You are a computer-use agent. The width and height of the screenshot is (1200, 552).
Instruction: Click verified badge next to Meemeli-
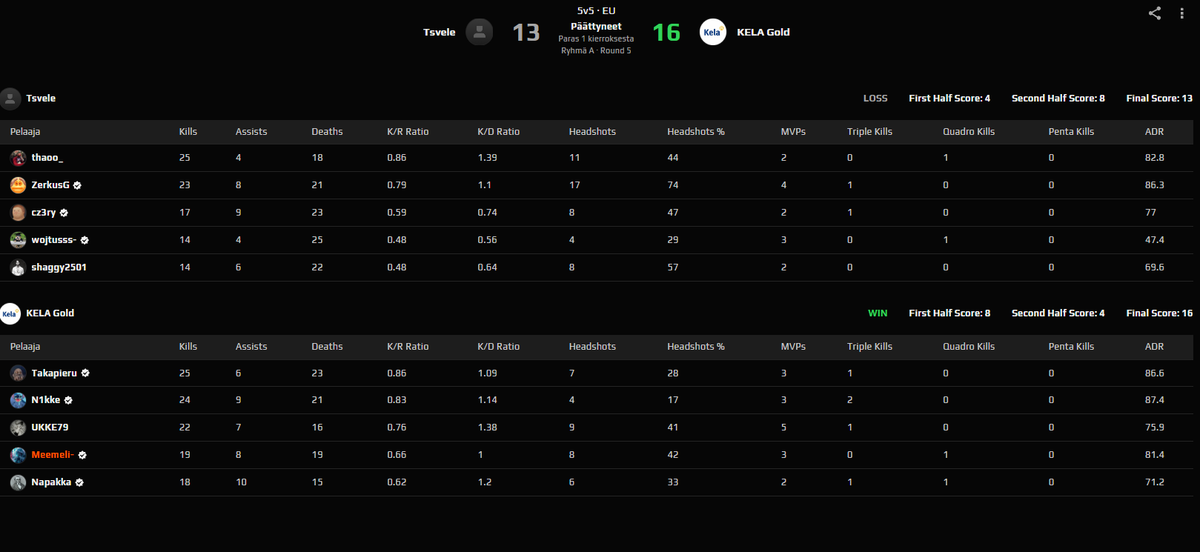pos(83,455)
